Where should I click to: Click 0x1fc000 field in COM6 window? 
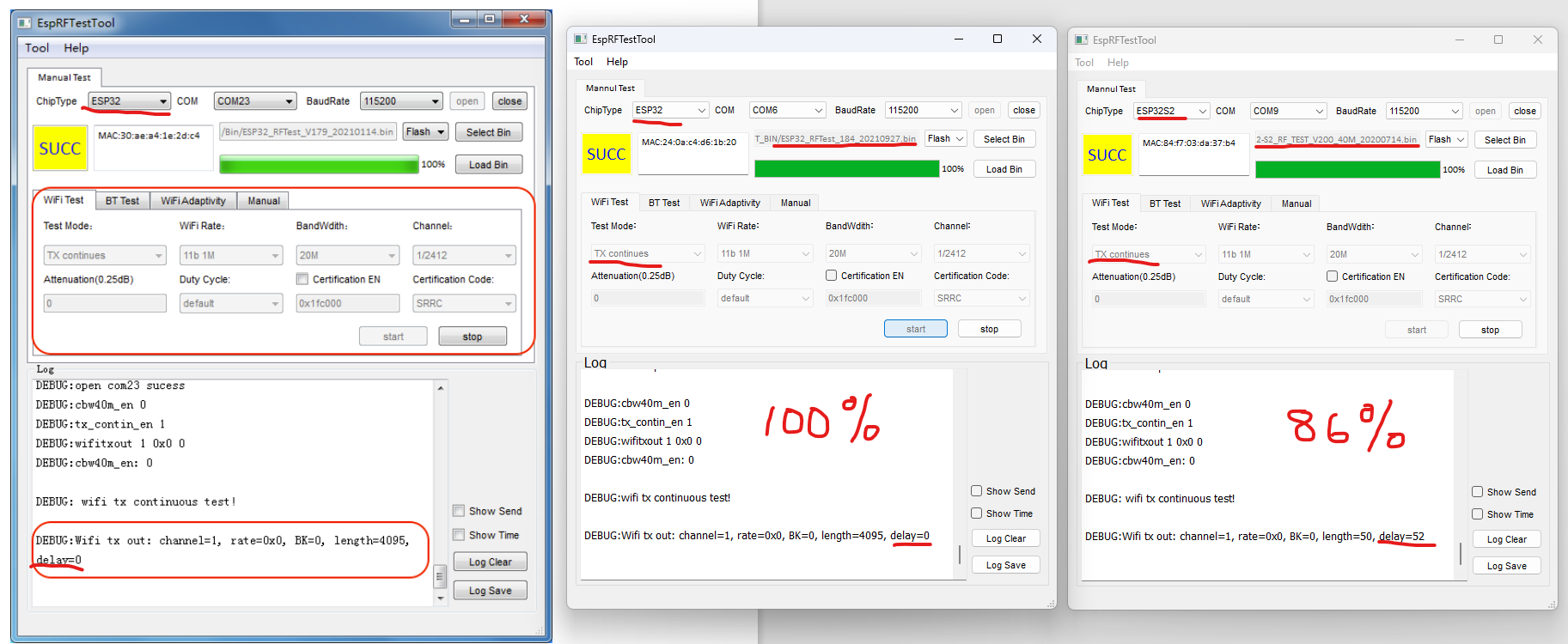(x=873, y=298)
